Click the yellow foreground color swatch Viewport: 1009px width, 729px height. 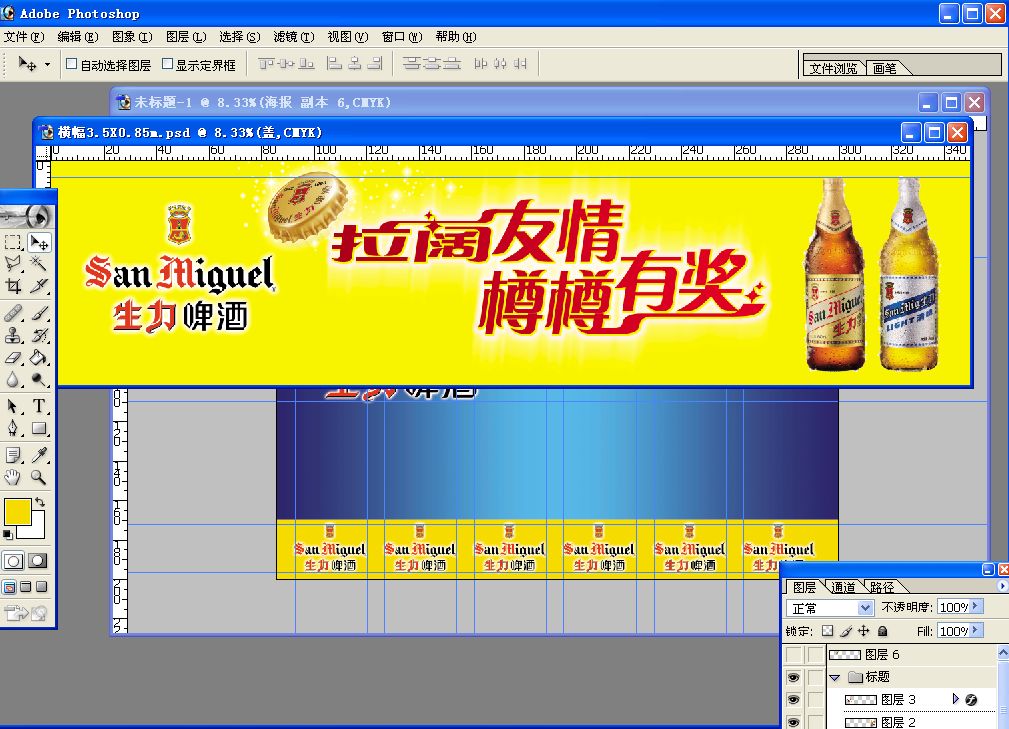pyautogui.click(x=17, y=513)
